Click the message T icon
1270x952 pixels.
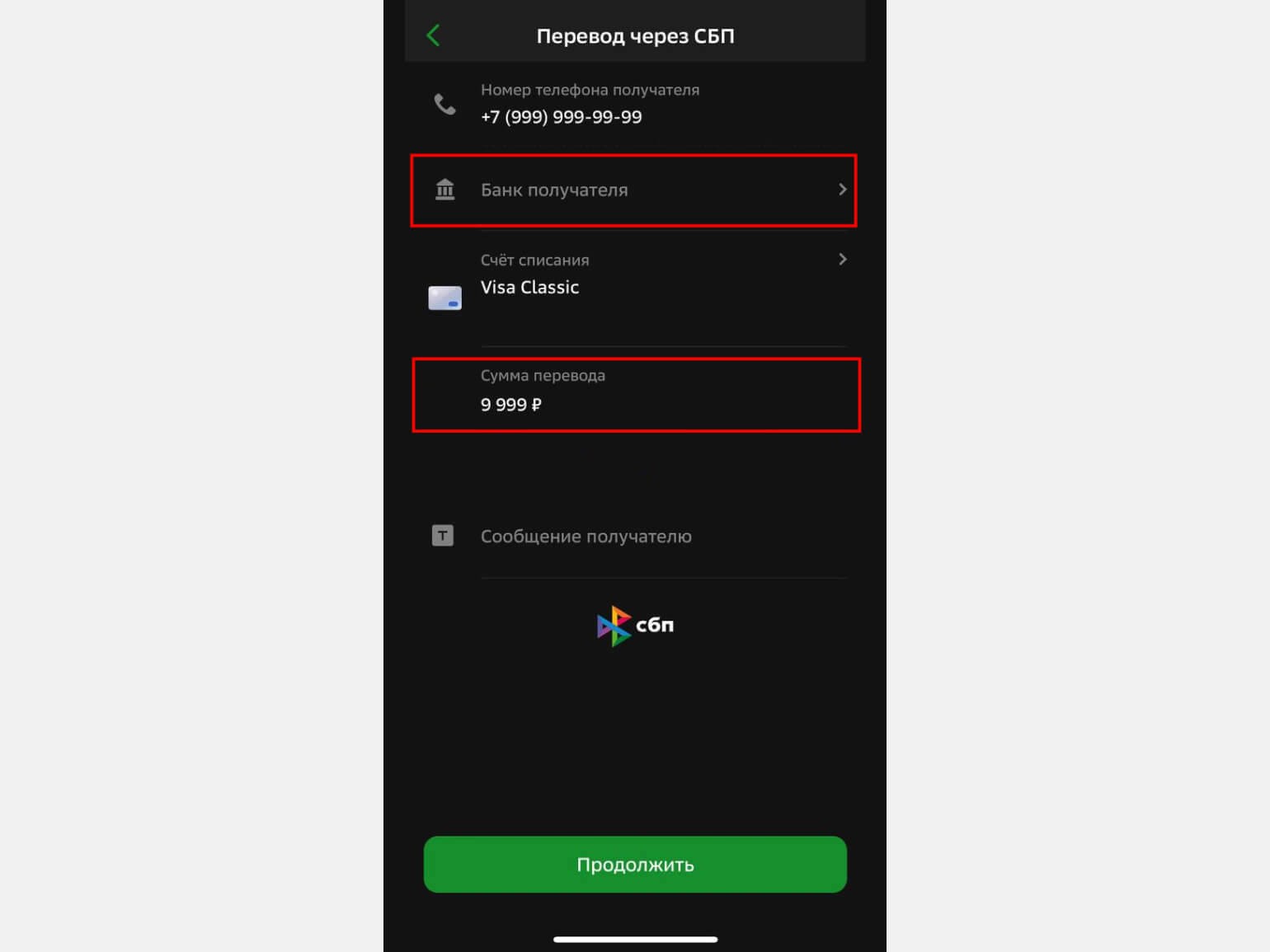pyautogui.click(x=443, y=536)
